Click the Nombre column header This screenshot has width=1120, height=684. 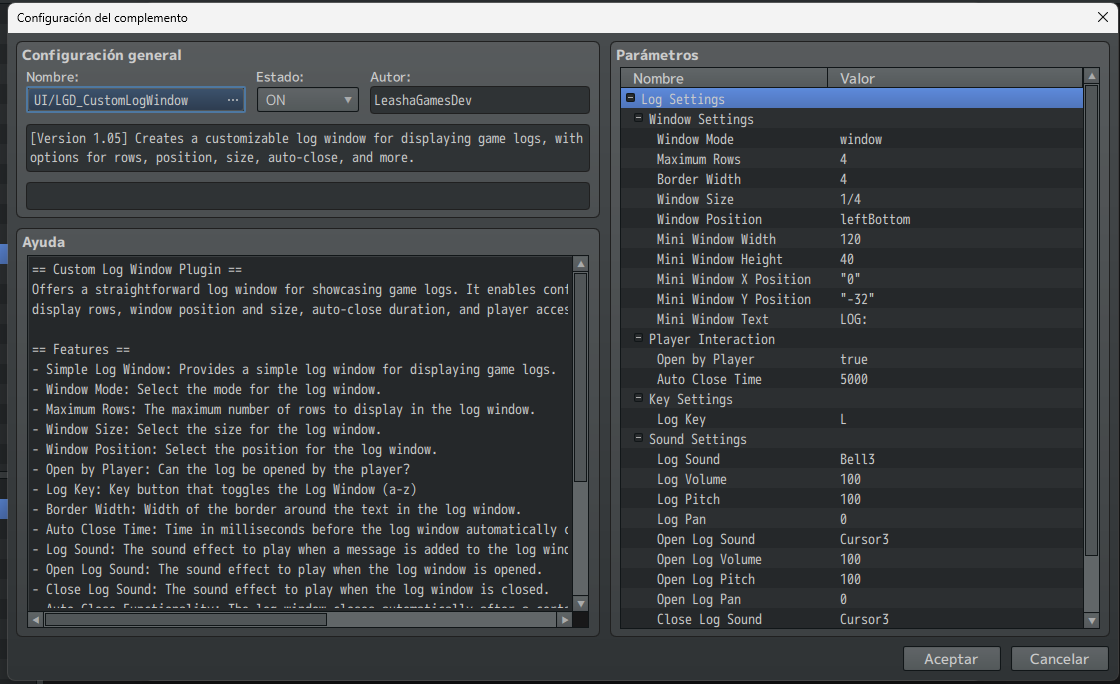tap(724, 79)
